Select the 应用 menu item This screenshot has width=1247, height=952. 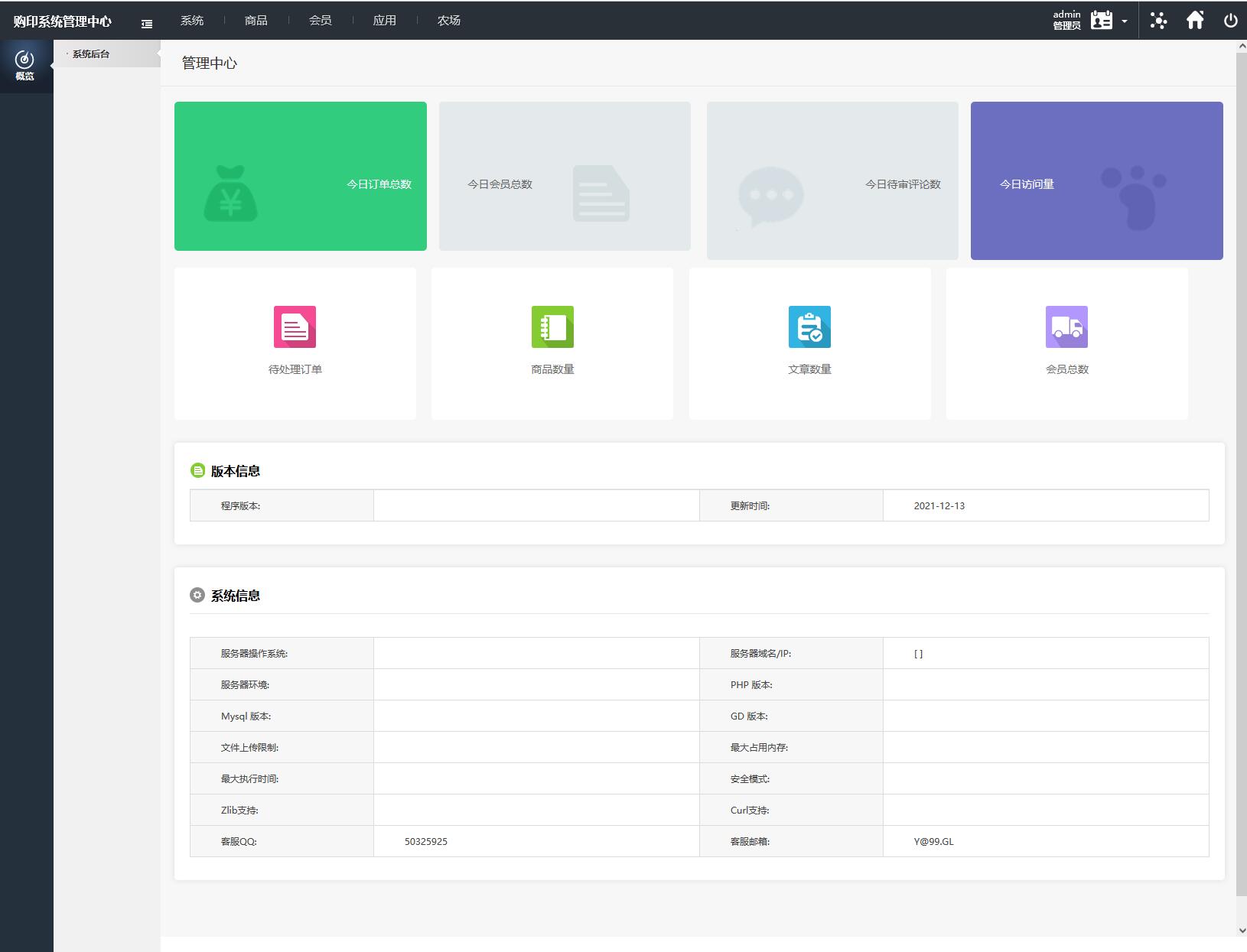pos(385,21)
